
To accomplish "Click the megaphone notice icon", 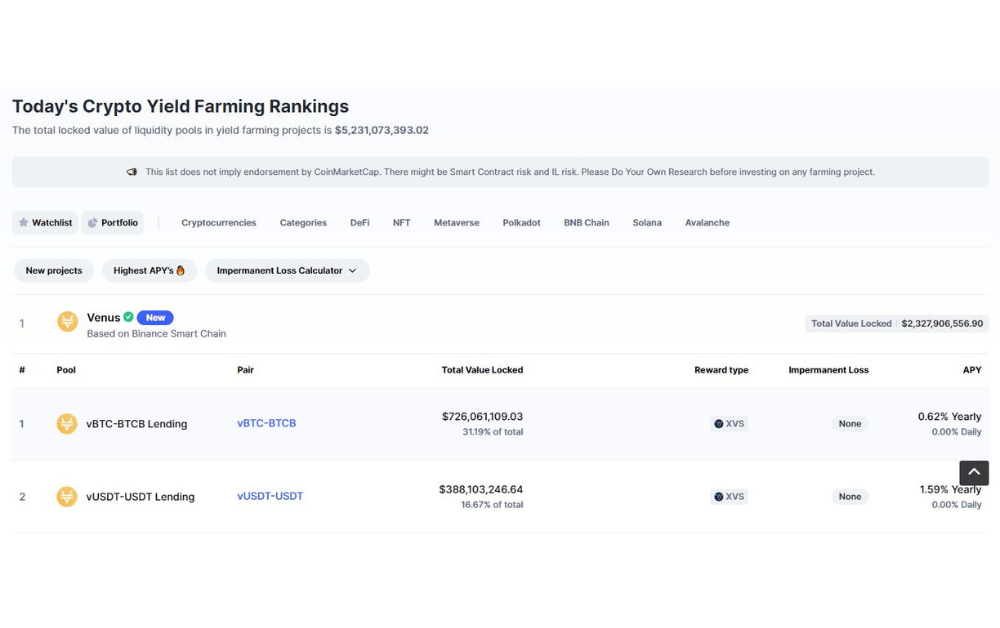I will click(132, 172).
